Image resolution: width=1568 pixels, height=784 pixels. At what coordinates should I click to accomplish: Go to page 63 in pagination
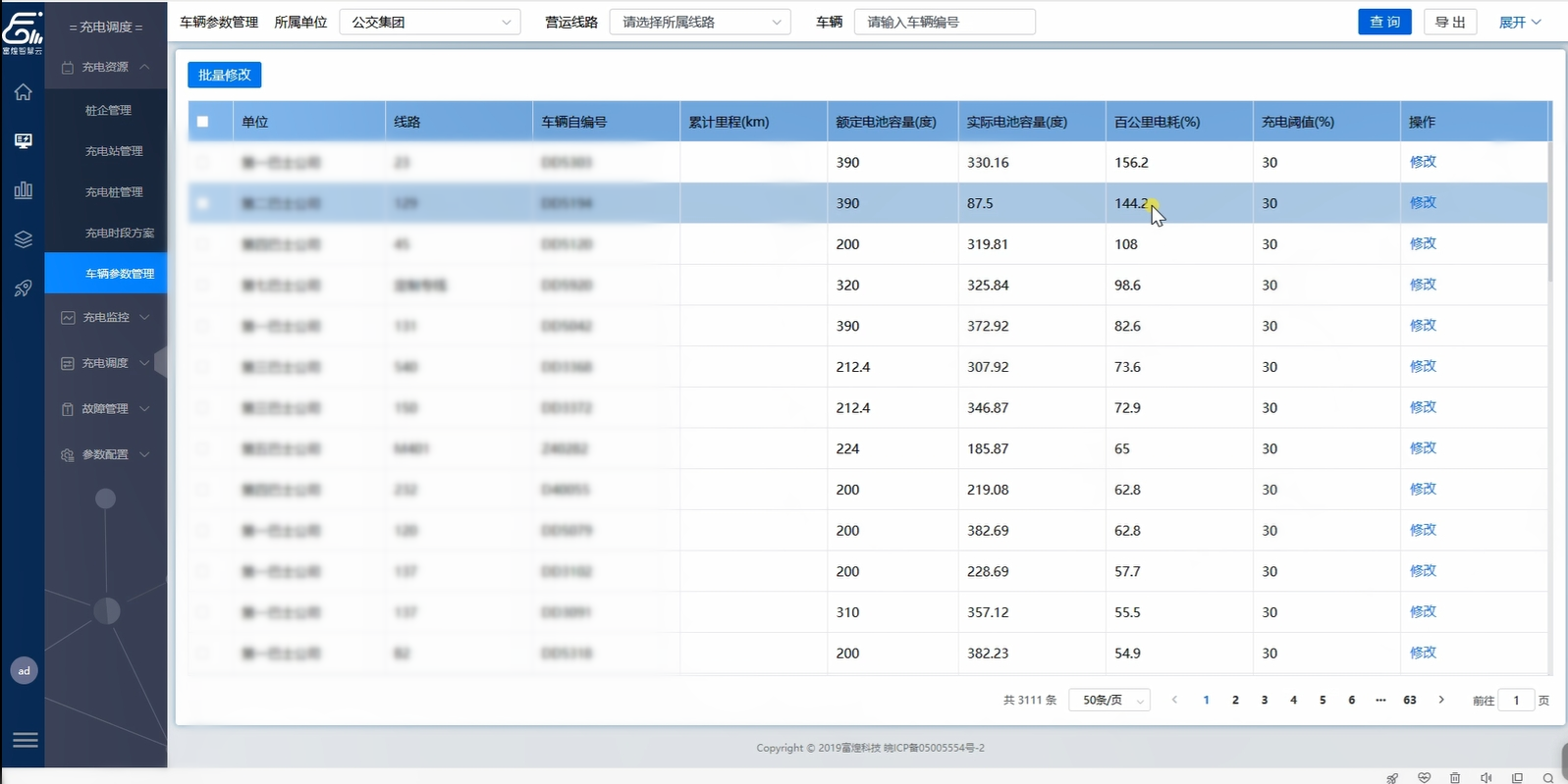pos(1410,700)
